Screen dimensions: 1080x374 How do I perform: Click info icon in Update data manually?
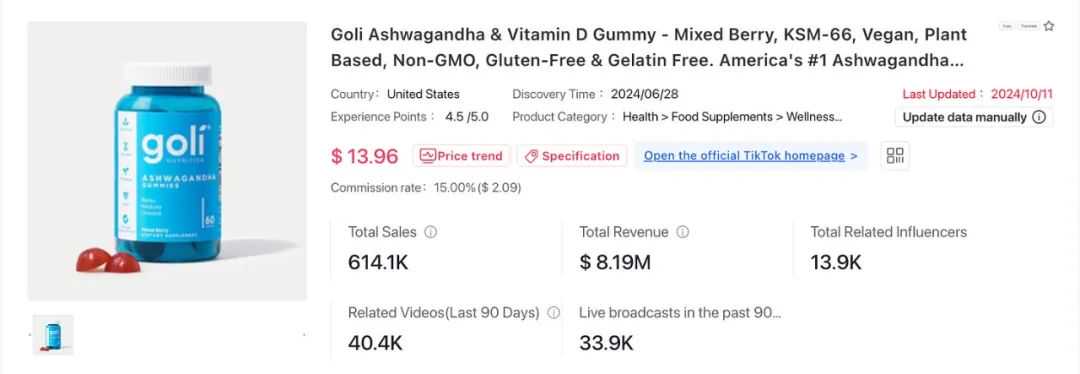tap(1039, 117)
